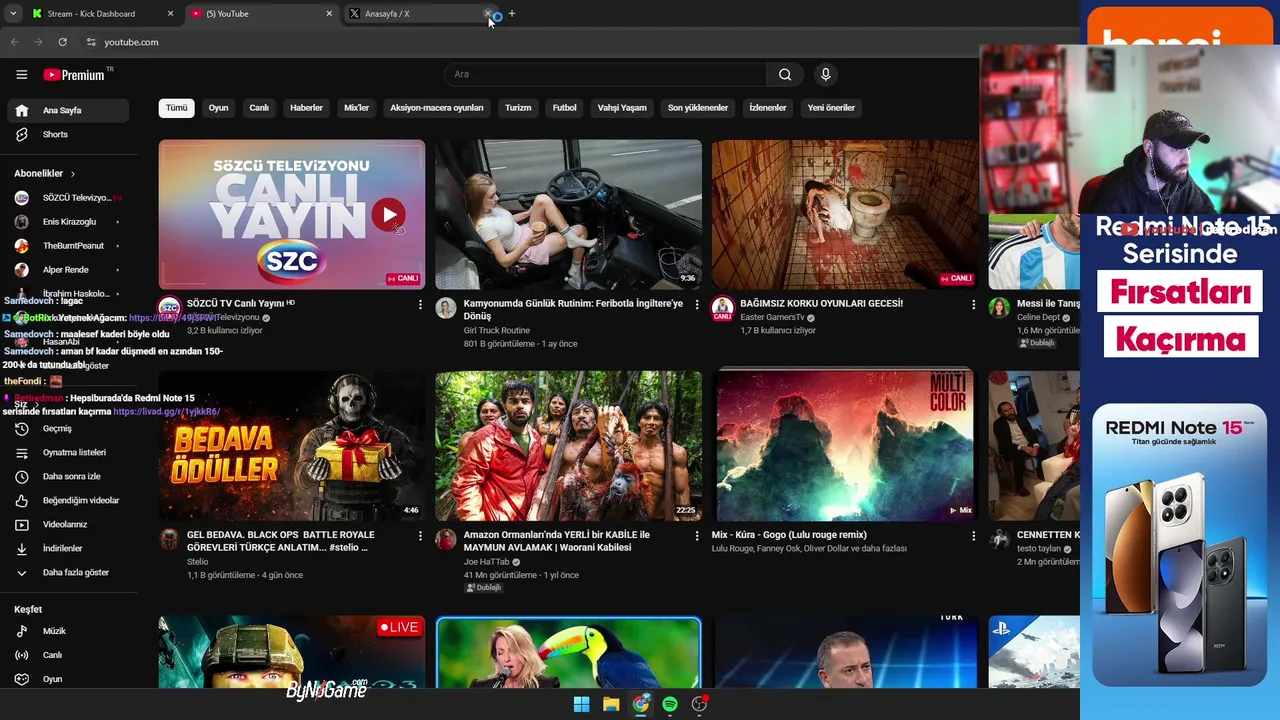Open more options for SÖZCÜ TV video

point(420,304)
